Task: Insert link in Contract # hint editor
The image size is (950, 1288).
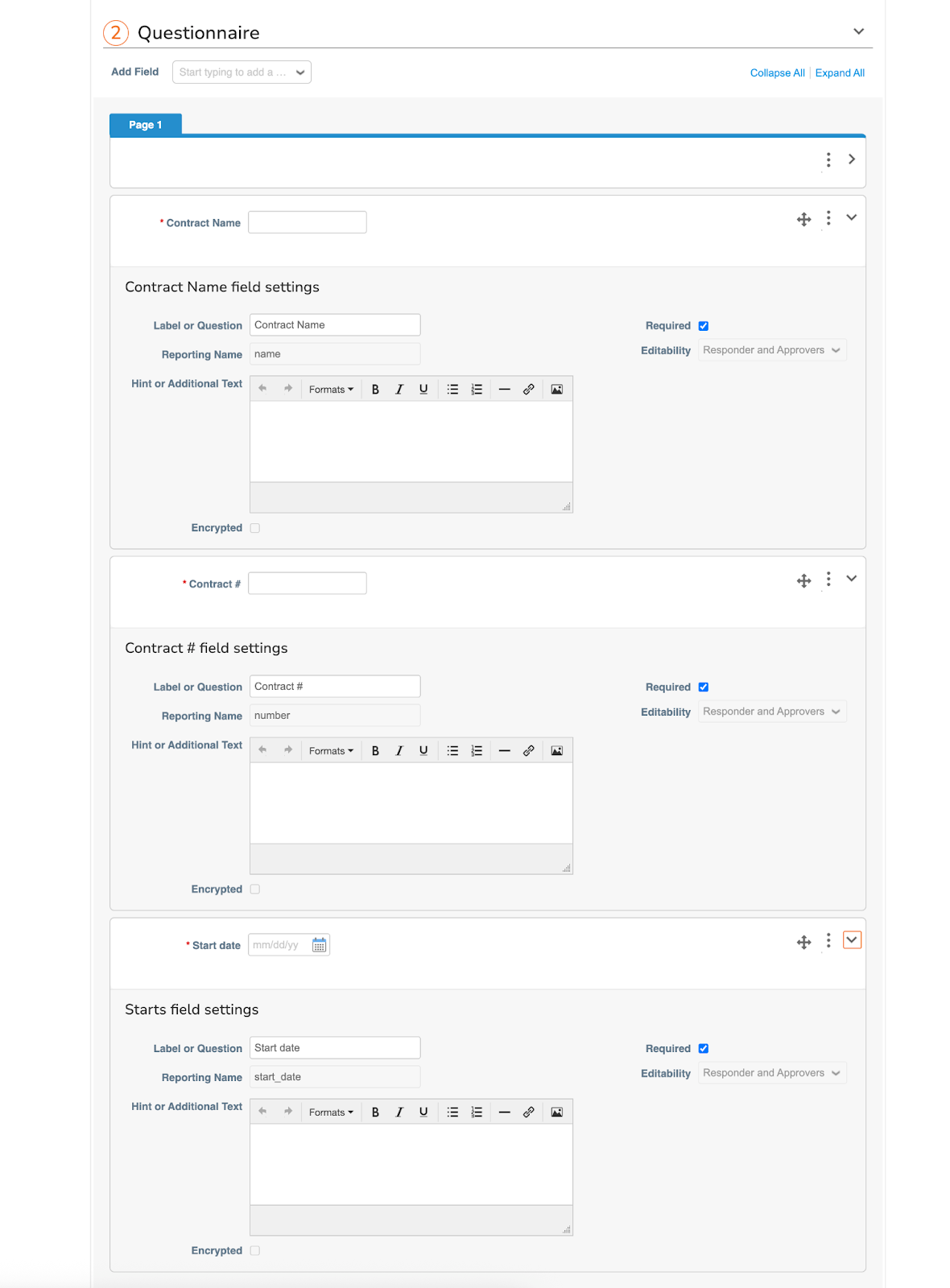Action: [529, 751]
